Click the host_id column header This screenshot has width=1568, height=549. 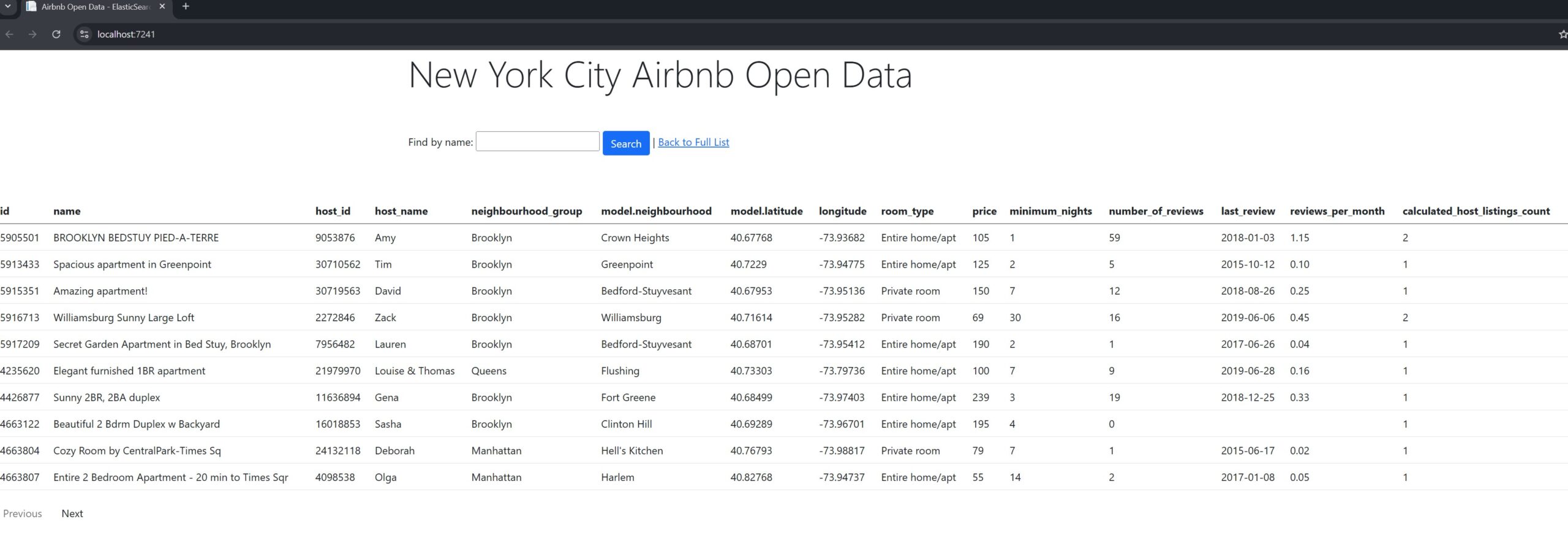[333, 211]
